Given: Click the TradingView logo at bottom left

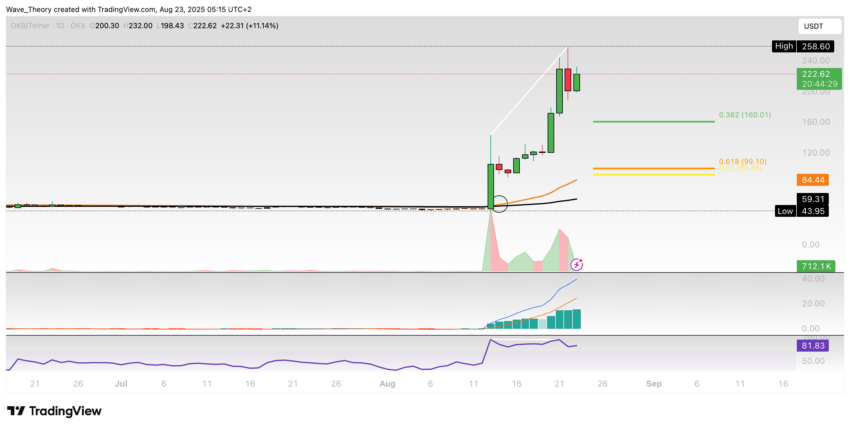Looking at the screenshot, I should click(54, 411).
